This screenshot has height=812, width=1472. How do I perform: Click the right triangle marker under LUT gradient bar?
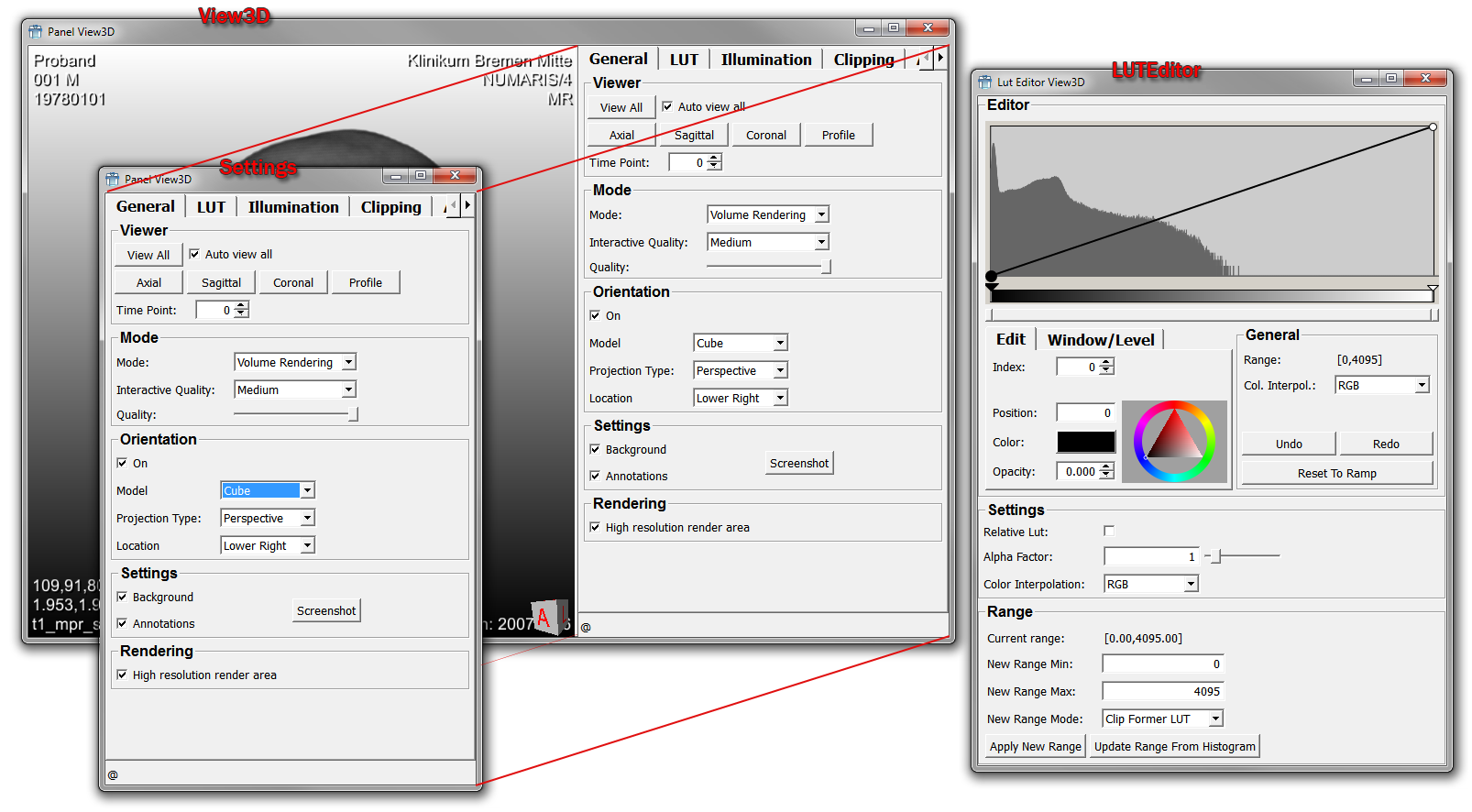click(x=1432, y=291)
